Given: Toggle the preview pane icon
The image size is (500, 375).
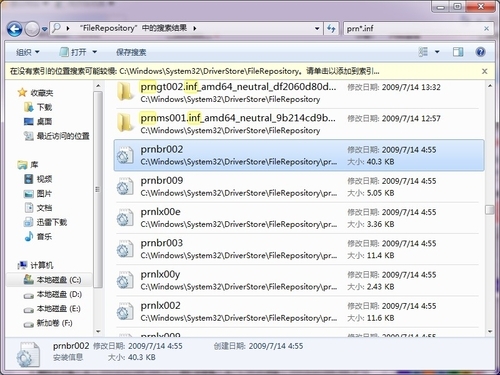Looking at the screenshot, I should click(x=458, y=52).
